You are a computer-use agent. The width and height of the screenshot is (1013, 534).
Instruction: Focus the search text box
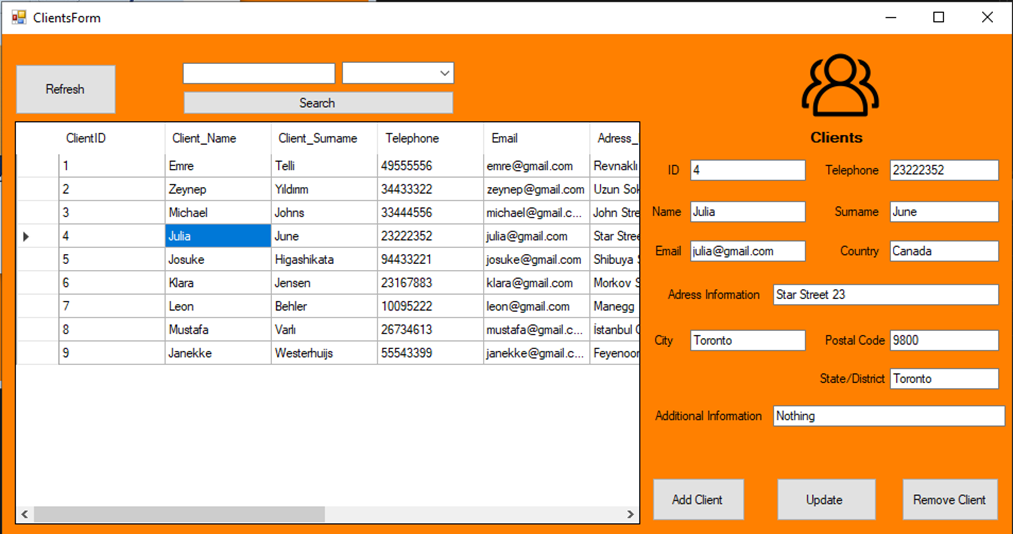click(x=259, y=73)
